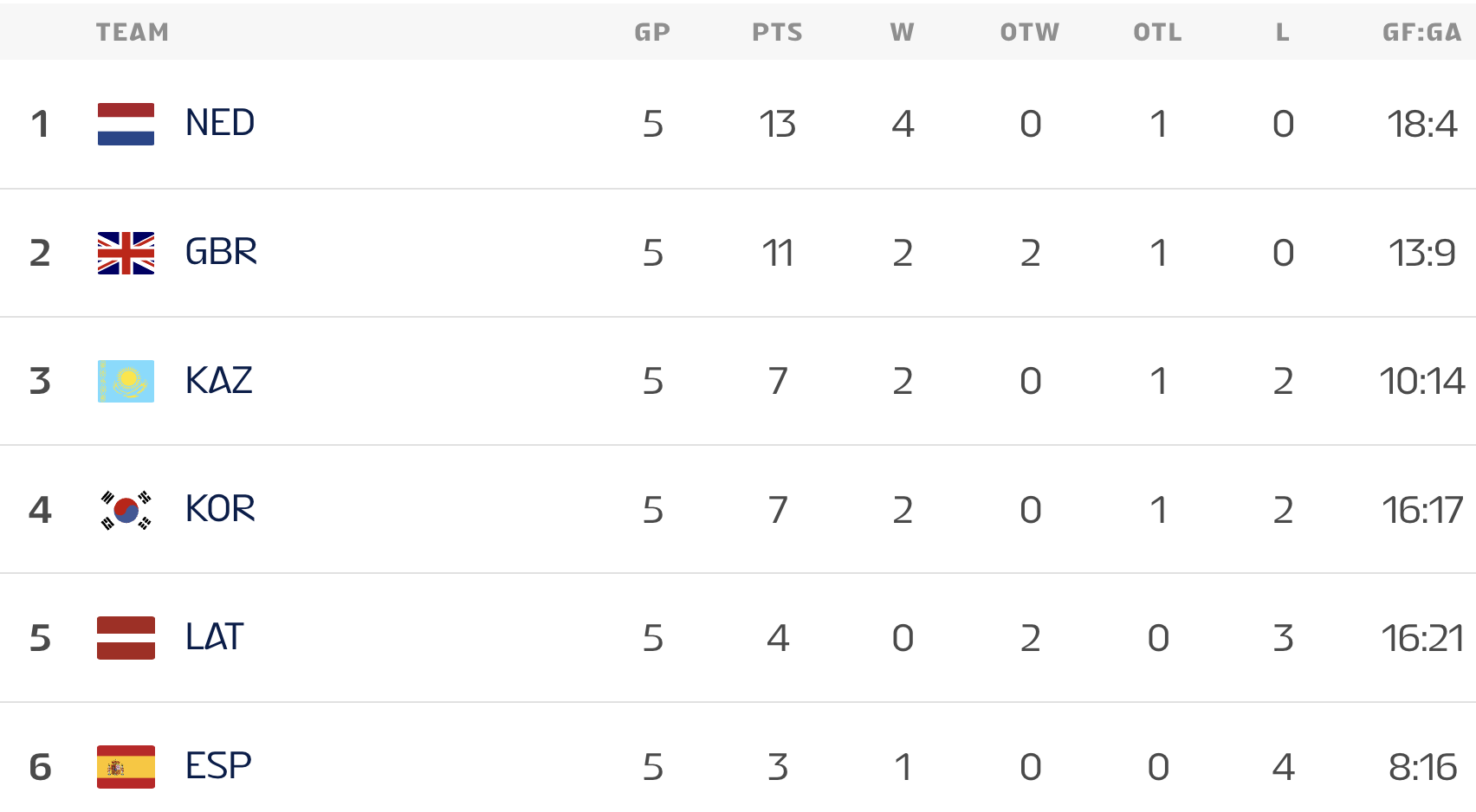
Task: Select the KOR team name
Action: coord(220,510)
